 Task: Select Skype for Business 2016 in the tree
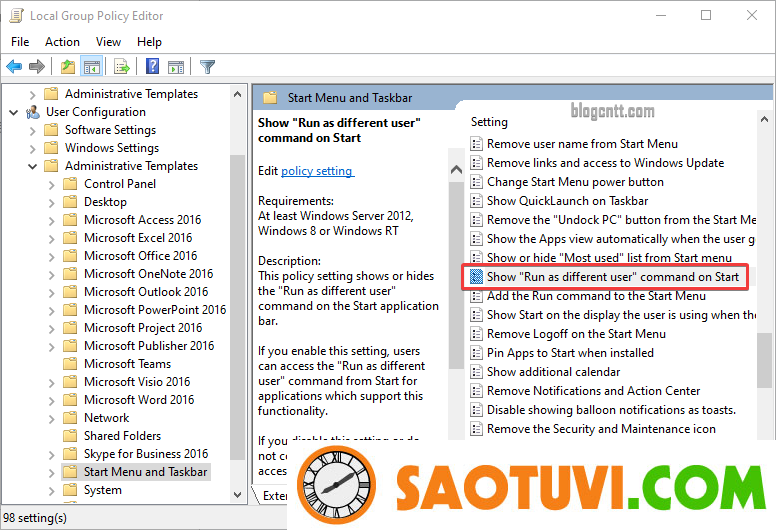(146, 454)
